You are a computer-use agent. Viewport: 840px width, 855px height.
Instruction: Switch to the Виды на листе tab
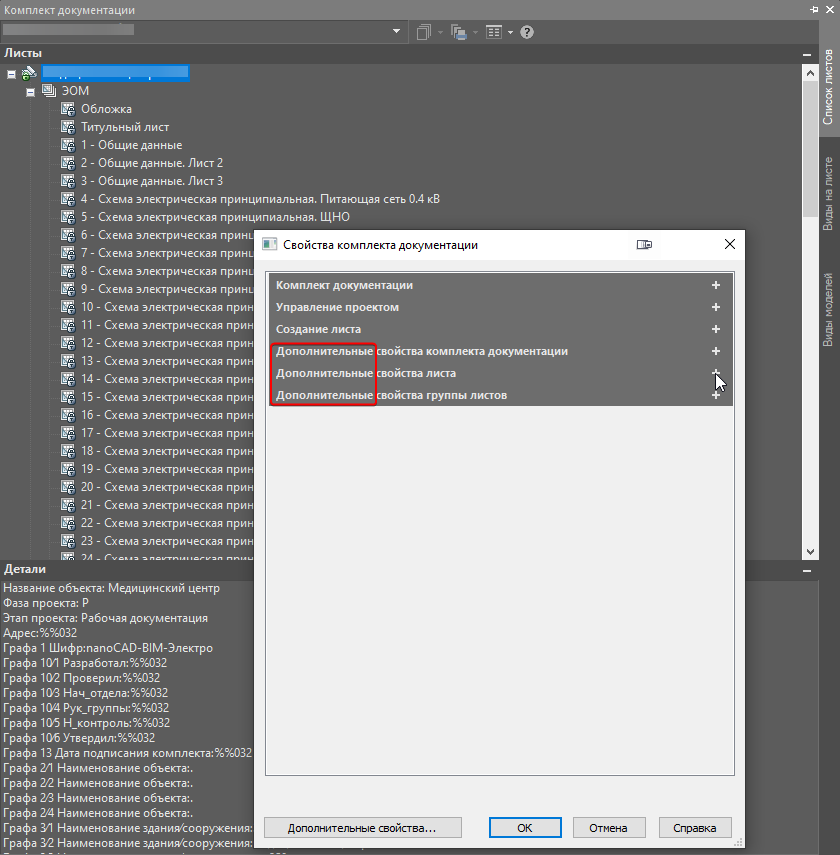[x=828, y=194]
